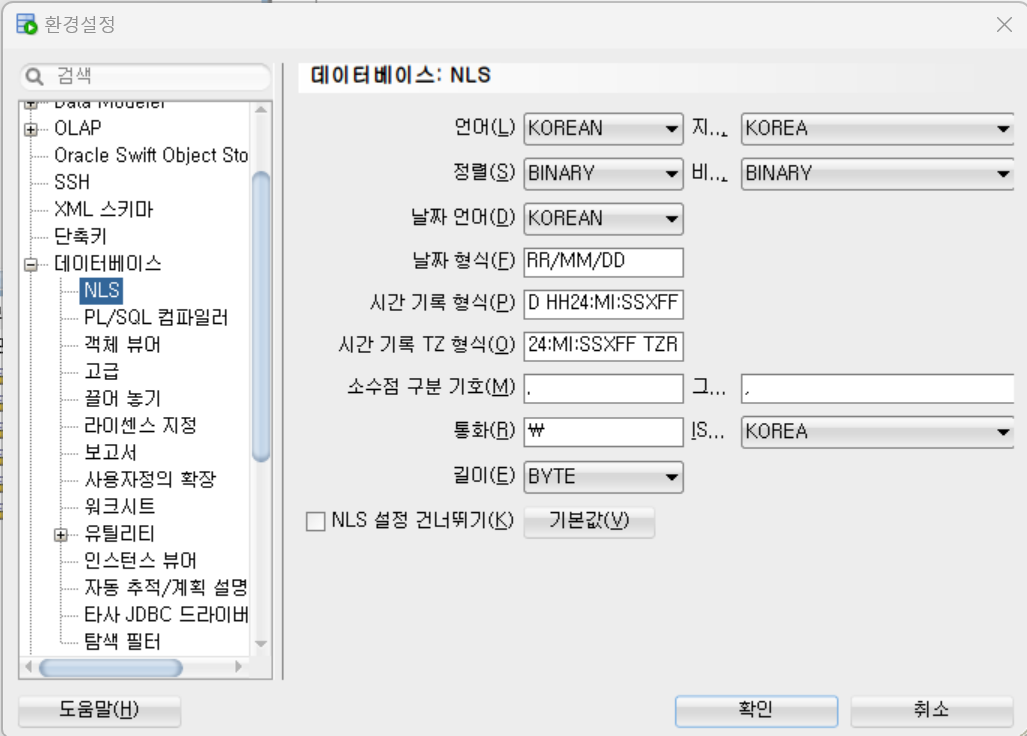Select the NLS tree item
The width and height of the screenshot is (1027, 736).
point(102,290)
